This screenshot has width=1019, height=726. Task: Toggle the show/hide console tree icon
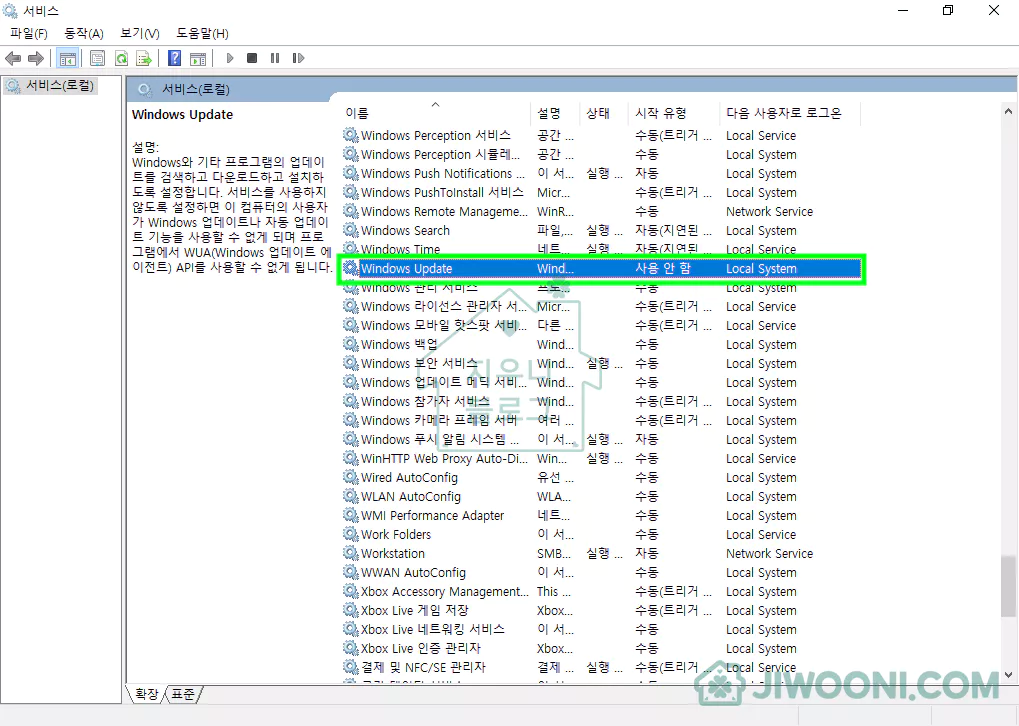(68, 58)
